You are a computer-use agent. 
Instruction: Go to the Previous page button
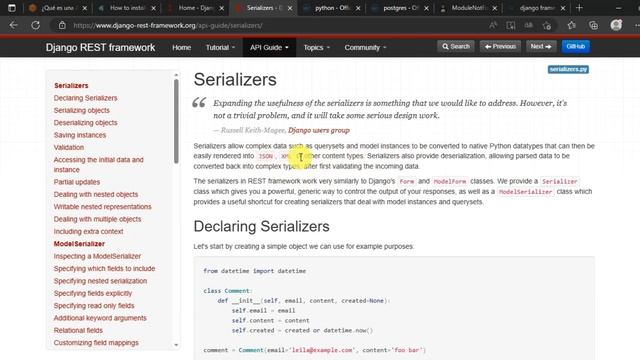pyautogui.click(x=500, y=47)
